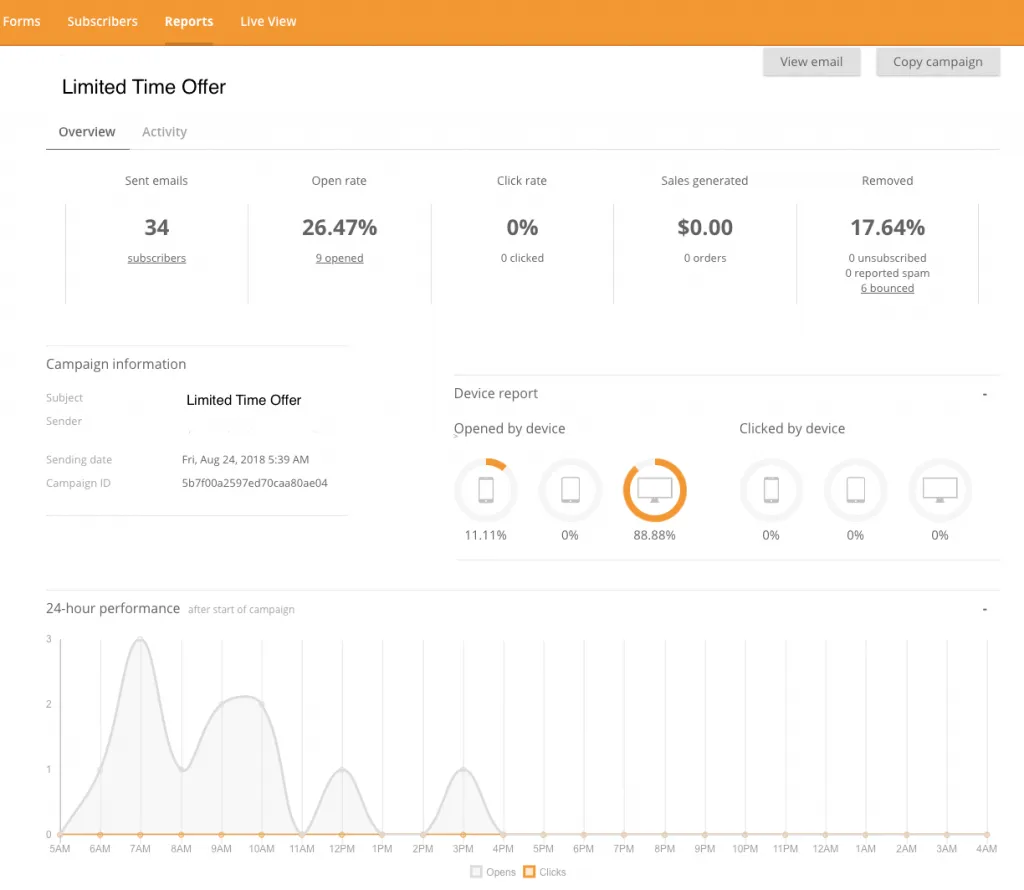Click the Opened by device heading
The width and height of the screenshot is (1024, 890).
[510, 429]
